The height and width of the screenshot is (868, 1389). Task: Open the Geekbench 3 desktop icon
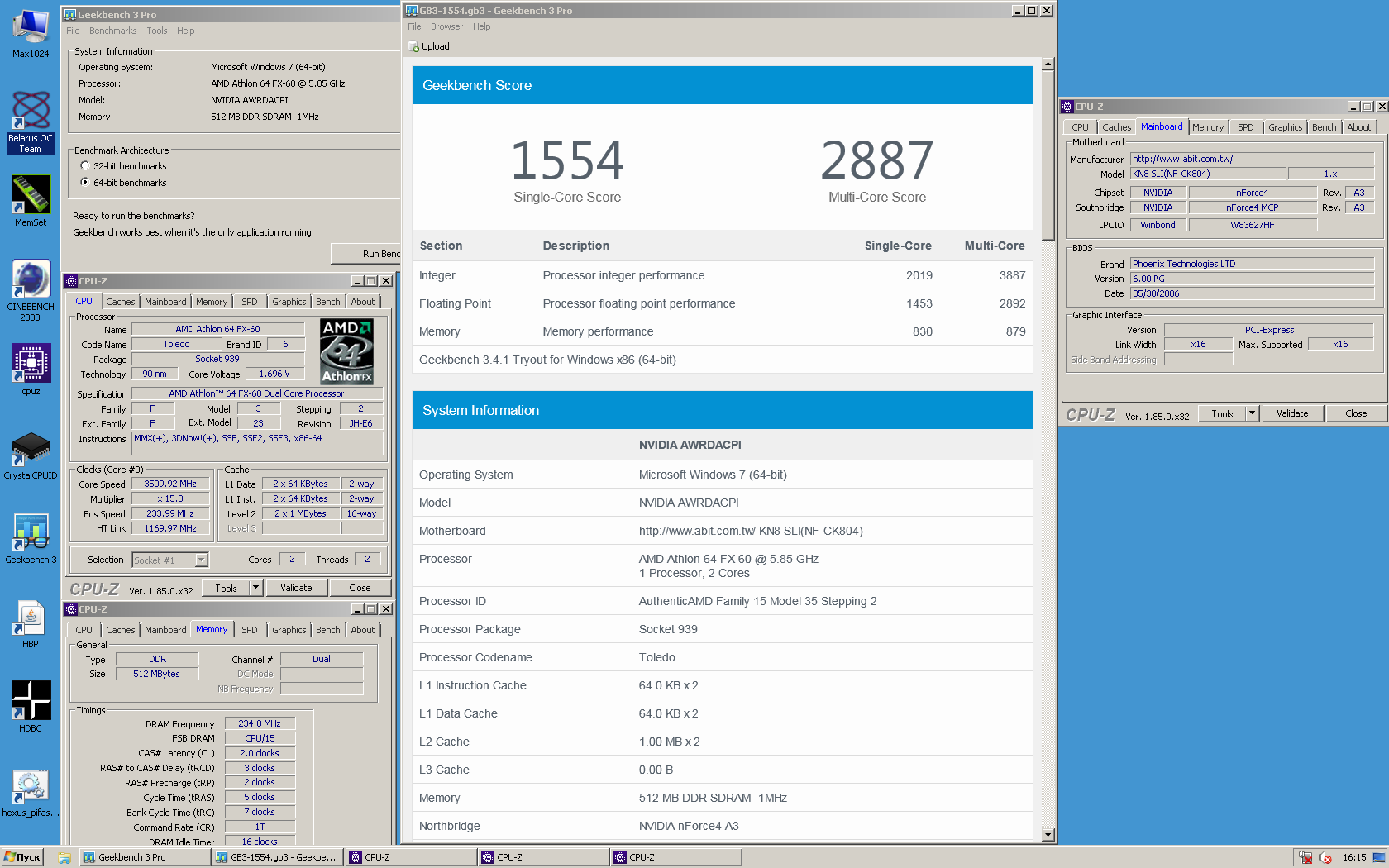[x=31, y=539]
